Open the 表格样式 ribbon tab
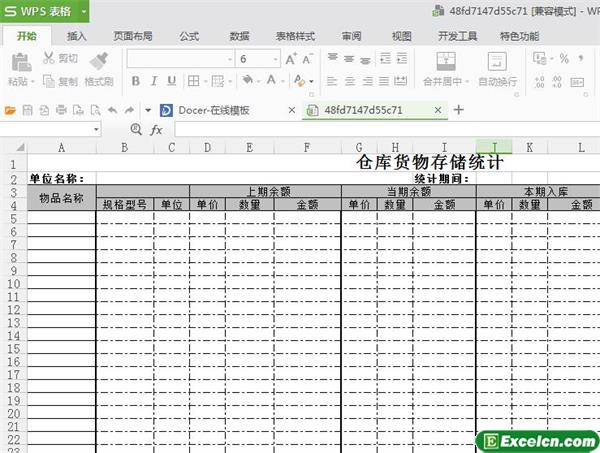Viewport: 600px width, 453px height. [295, 36]
